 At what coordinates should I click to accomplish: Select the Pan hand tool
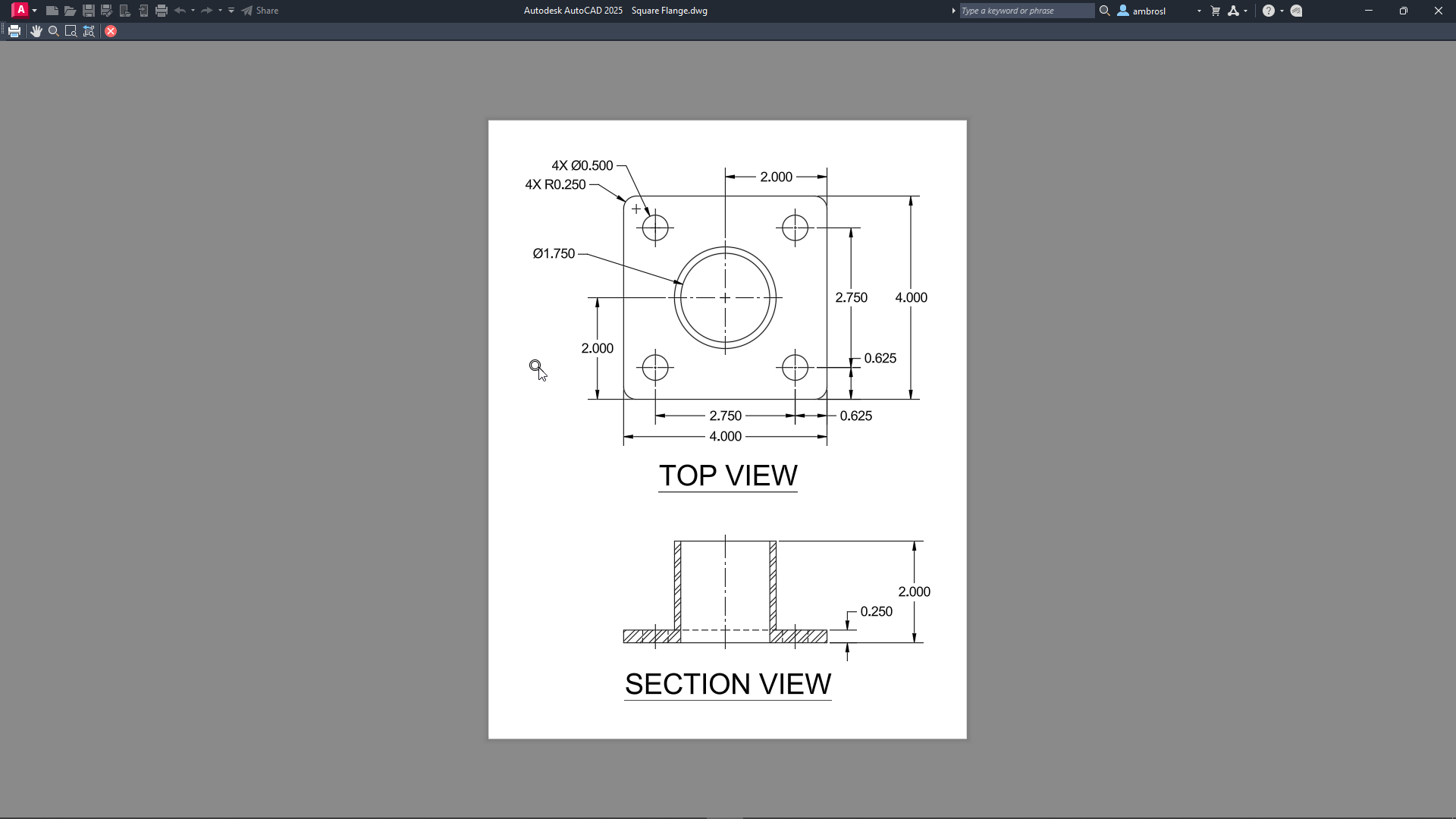[36, 31]
